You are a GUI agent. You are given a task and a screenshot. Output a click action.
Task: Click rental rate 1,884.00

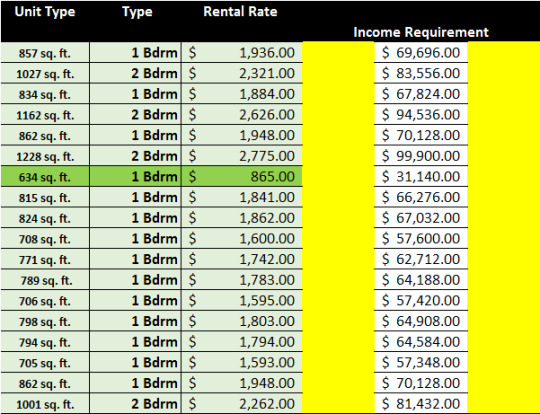click(242, 94)
